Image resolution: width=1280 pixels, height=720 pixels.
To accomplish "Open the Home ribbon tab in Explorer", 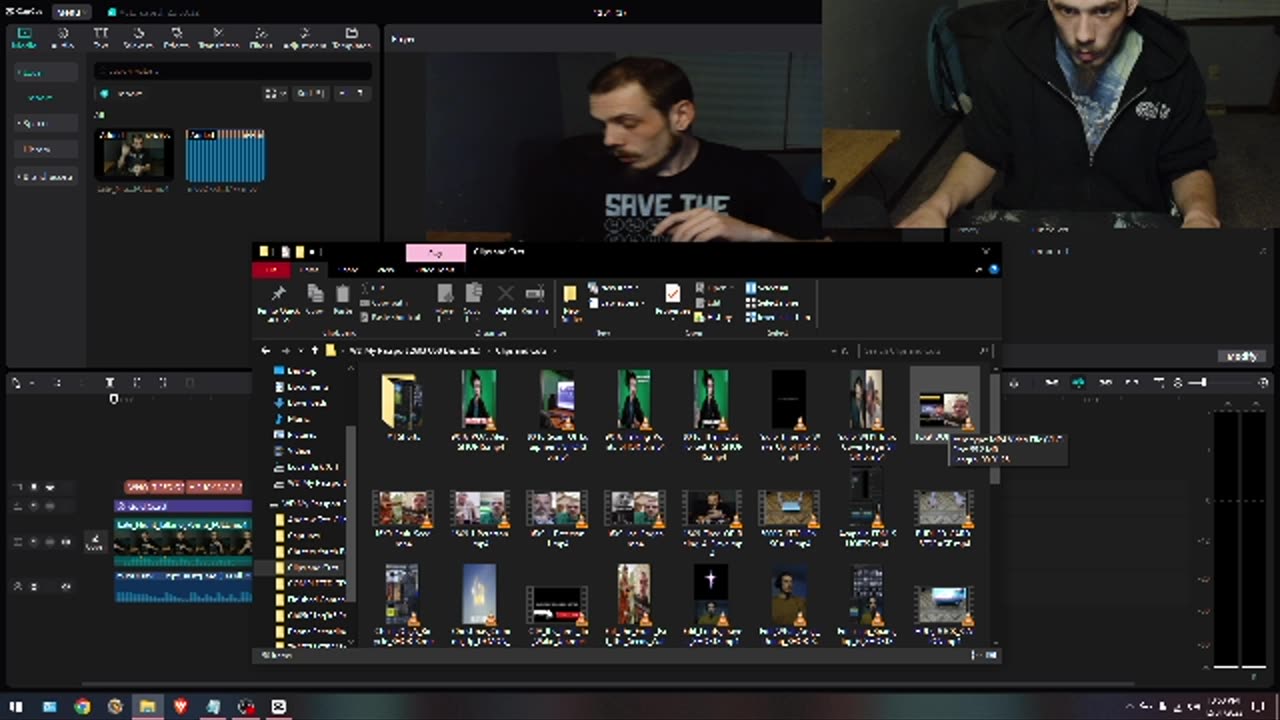I will [310, 270].
